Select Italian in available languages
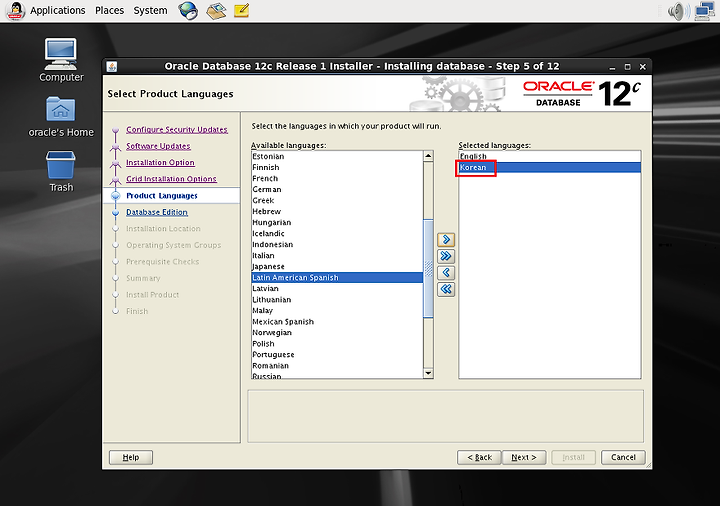Viewport: 720px width, 506px height. [x=337, y=256]
